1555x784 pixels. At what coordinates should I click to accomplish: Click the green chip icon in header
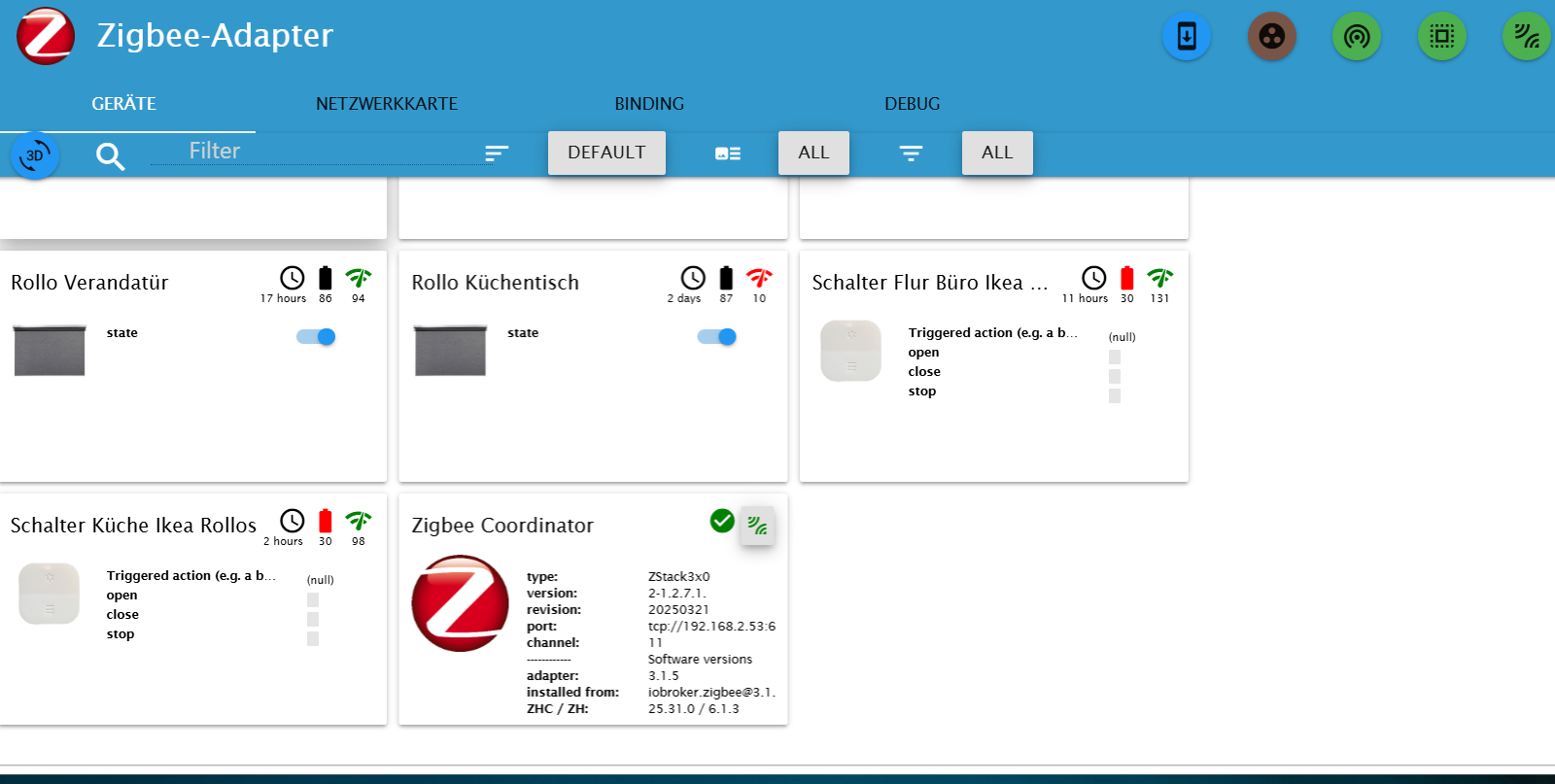pyautogui.click(x=1442, y=36)
